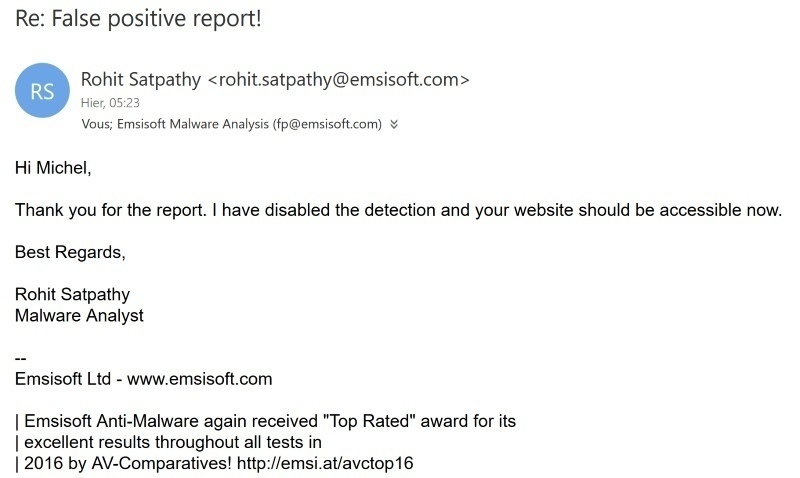Screen dimensions: 800x478
Task: Open sender name Rohit Satpathy in header
Action: [141, 80]
